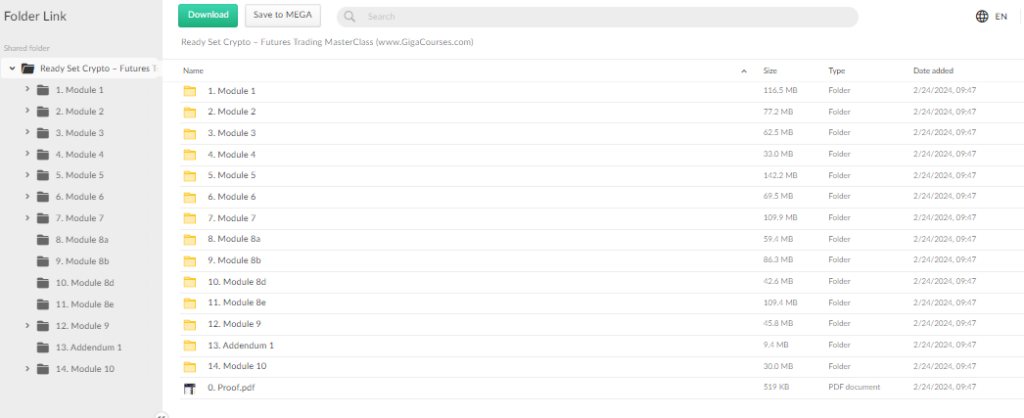Click folder icon for 13. Addendum 1 row
Screen dimensions: 1024x418
[x=190, y=345]
